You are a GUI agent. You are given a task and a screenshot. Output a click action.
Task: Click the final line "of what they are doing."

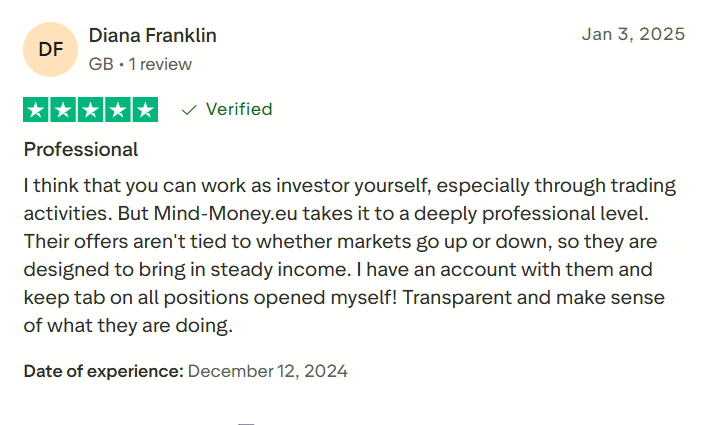(x=128, y=325)
